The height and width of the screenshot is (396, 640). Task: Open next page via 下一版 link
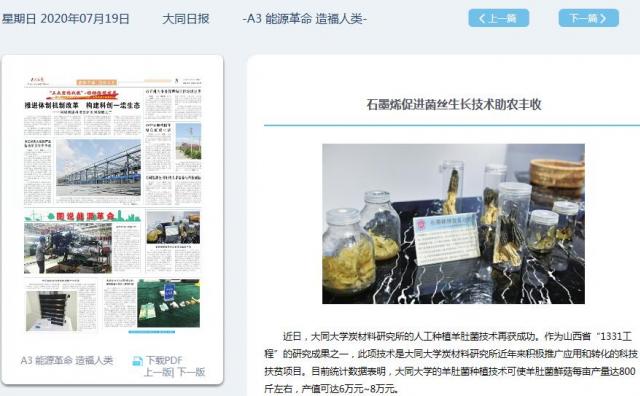[x=191, y=372]
